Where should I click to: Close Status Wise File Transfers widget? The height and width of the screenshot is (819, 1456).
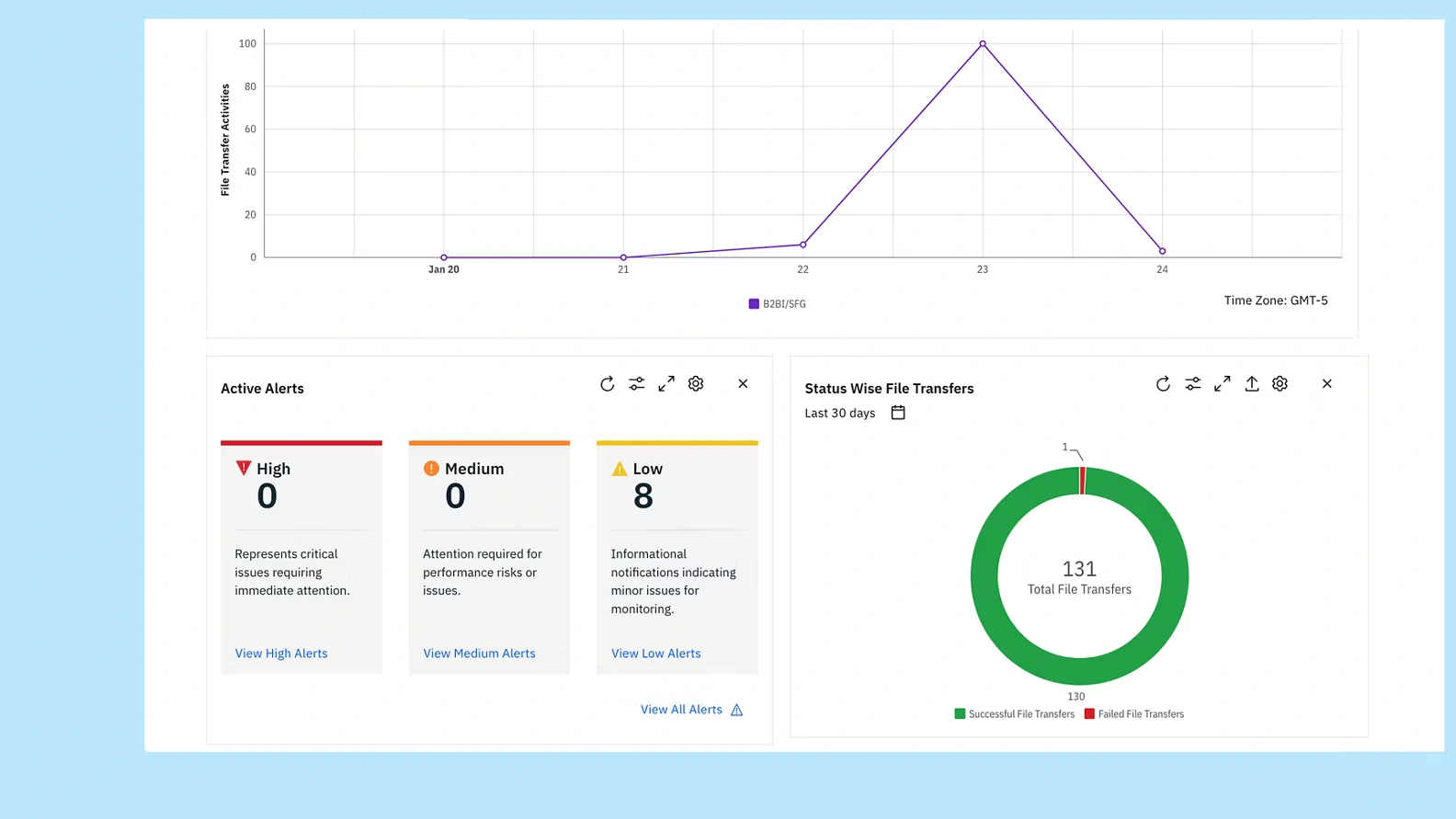click(1326, 384)
